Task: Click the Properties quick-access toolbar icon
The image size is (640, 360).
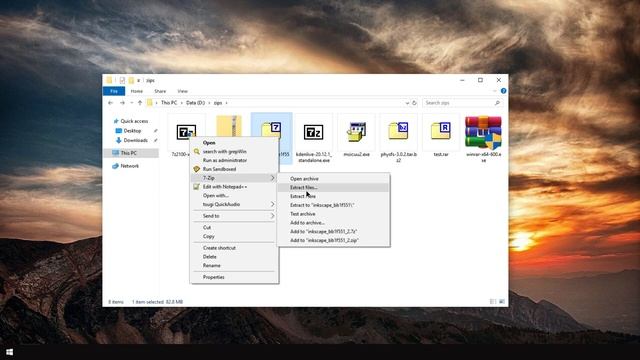Action: tap(122, 80)
